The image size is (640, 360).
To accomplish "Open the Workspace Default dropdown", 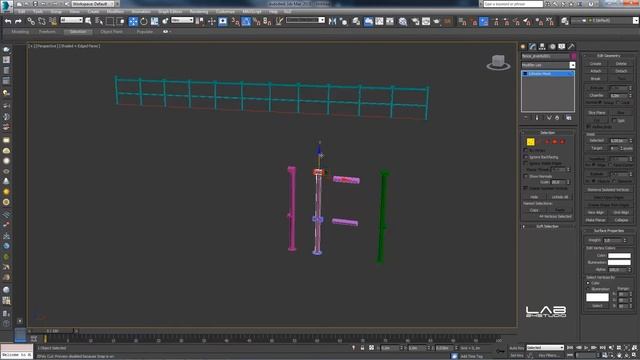I will tap(94, 4).
